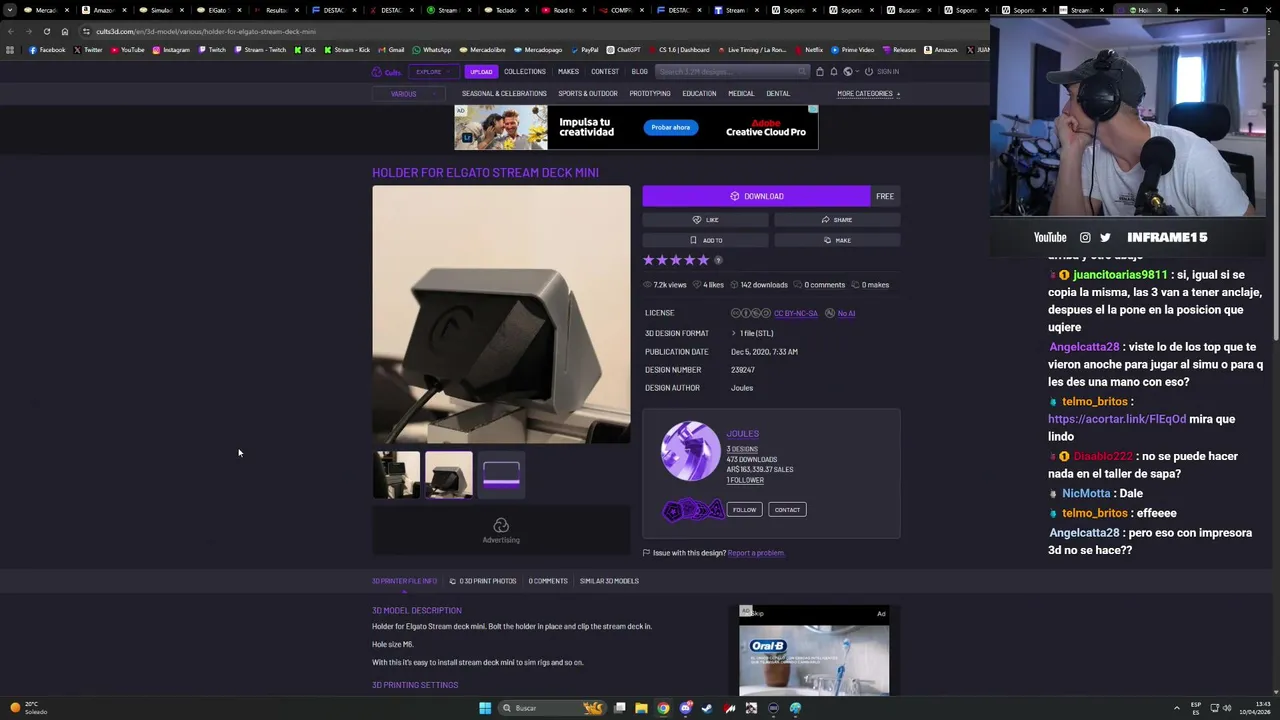Click the CONTACT author button
The image size is (1280, 720).
[787, 510]
